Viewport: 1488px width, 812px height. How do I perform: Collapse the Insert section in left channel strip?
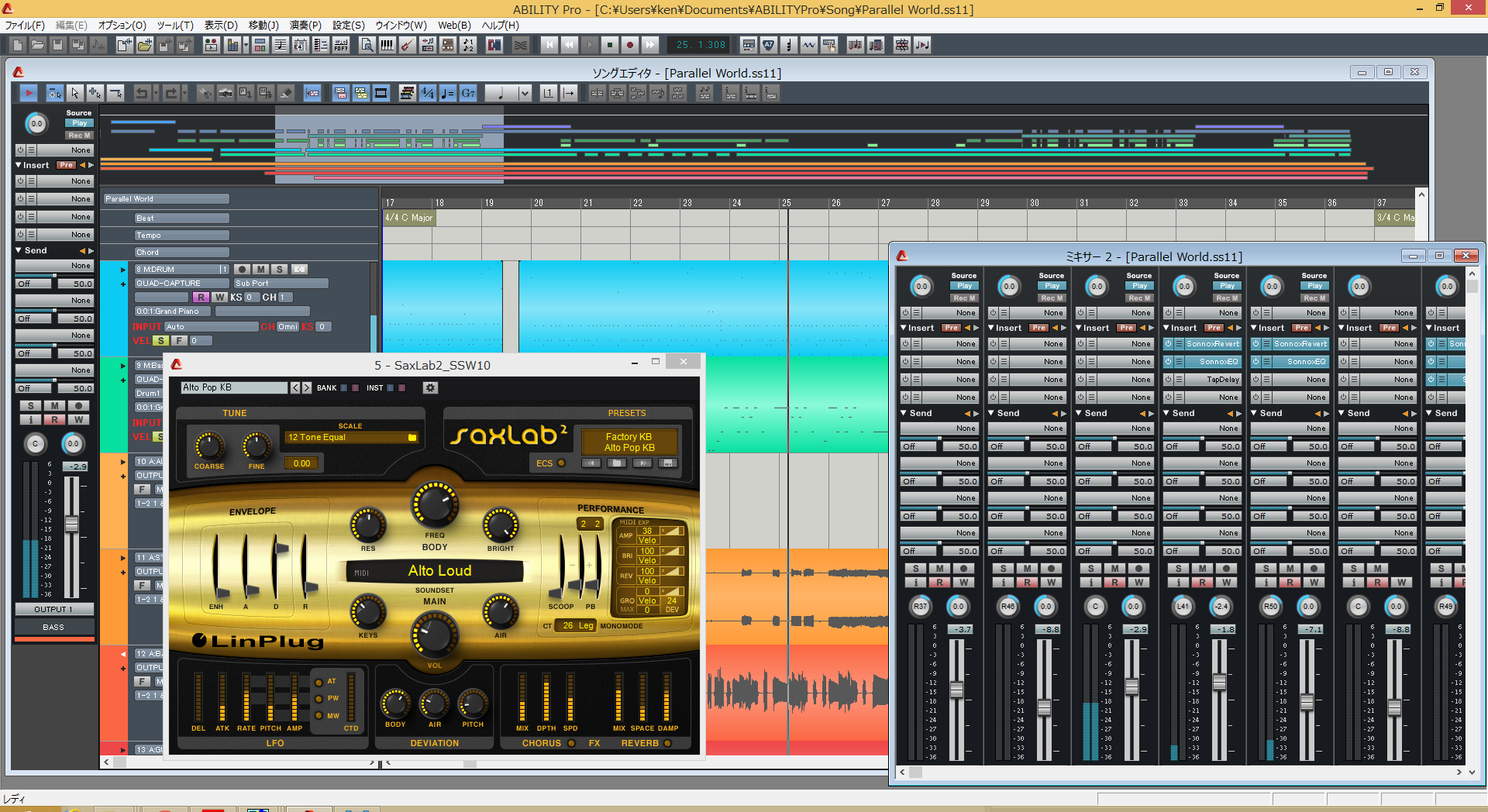pos(19,165)
